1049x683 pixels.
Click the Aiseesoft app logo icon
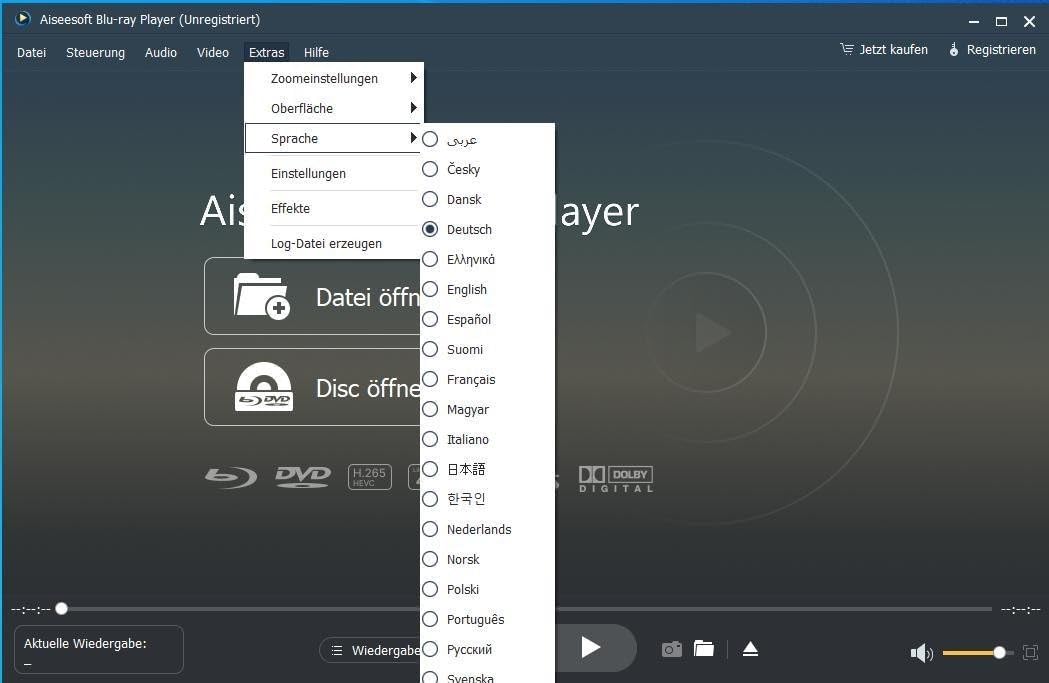(22, 19)
